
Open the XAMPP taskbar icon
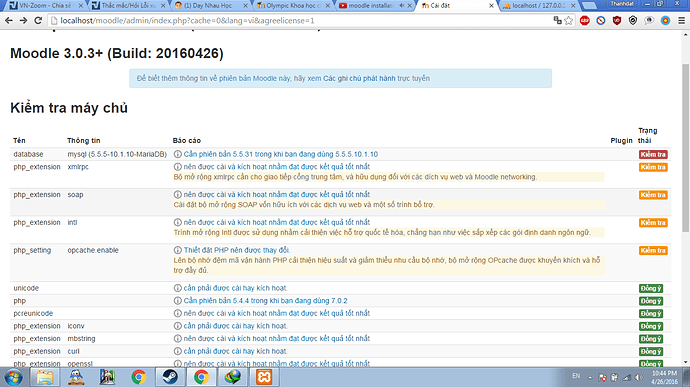coord(264,377)
